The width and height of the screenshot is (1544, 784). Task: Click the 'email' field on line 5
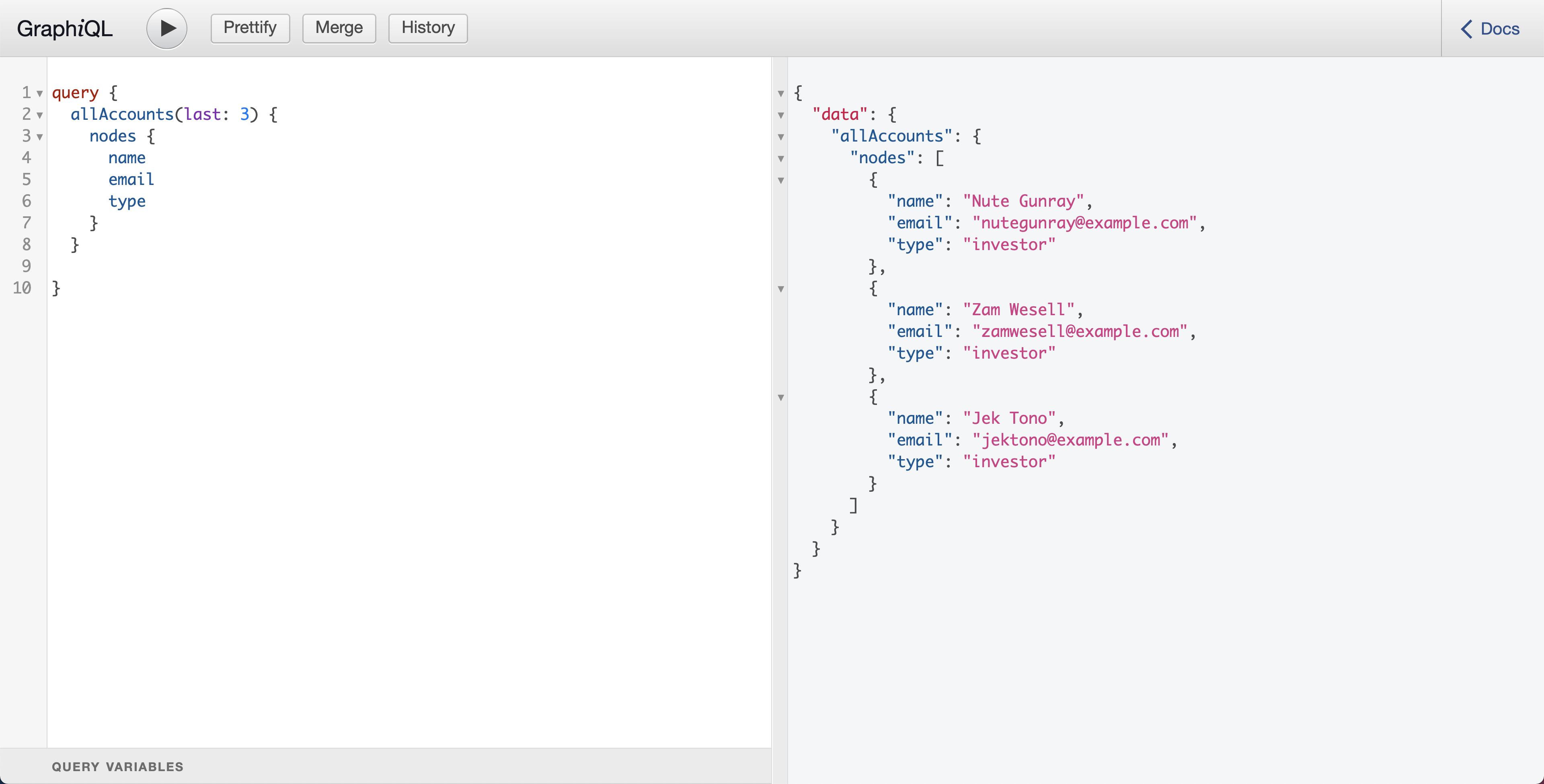131,179
